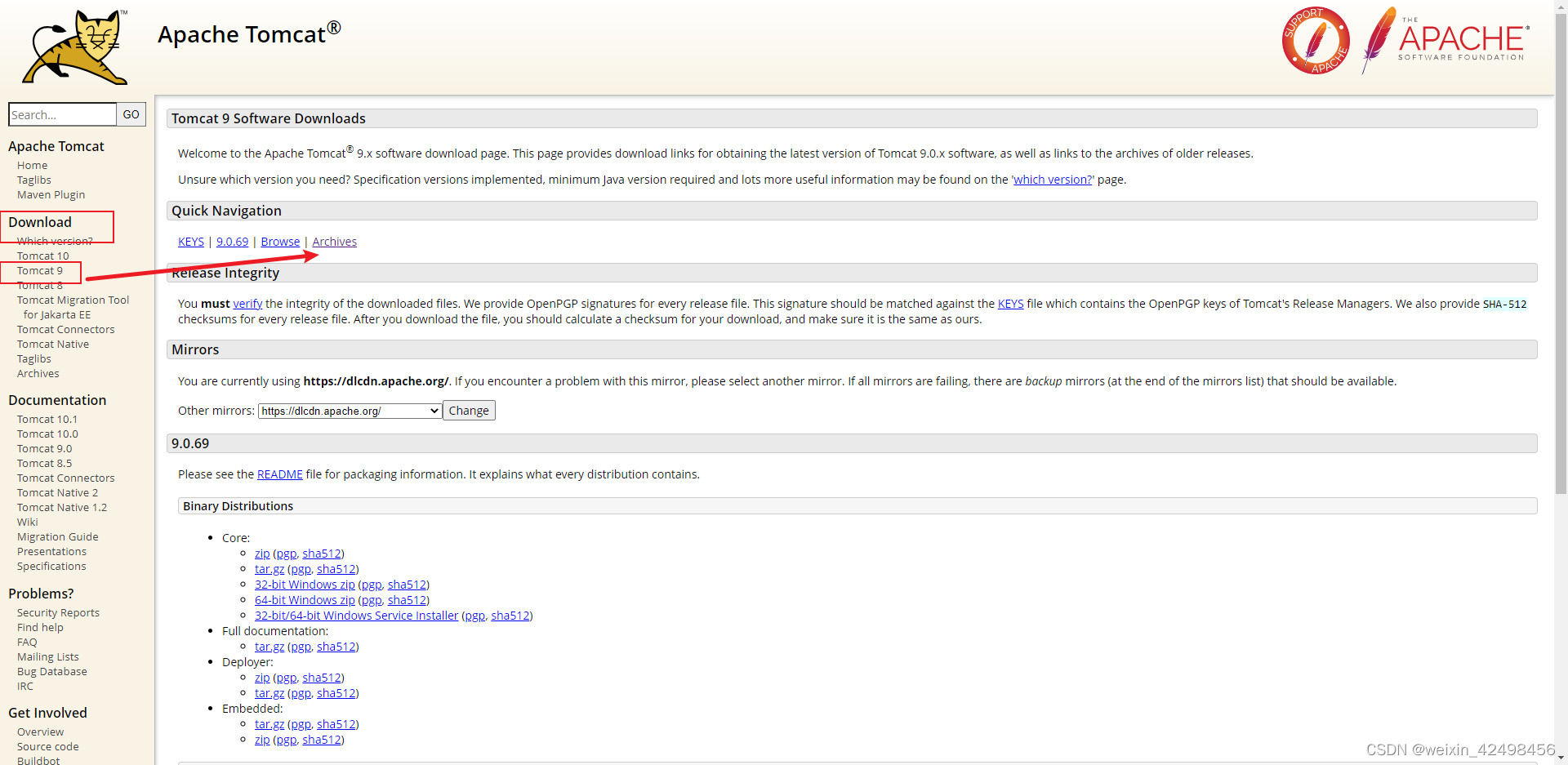Screen dimensions: 1568x765
Task: Open Presentations sidebar link
Action: tap(51, 551)
